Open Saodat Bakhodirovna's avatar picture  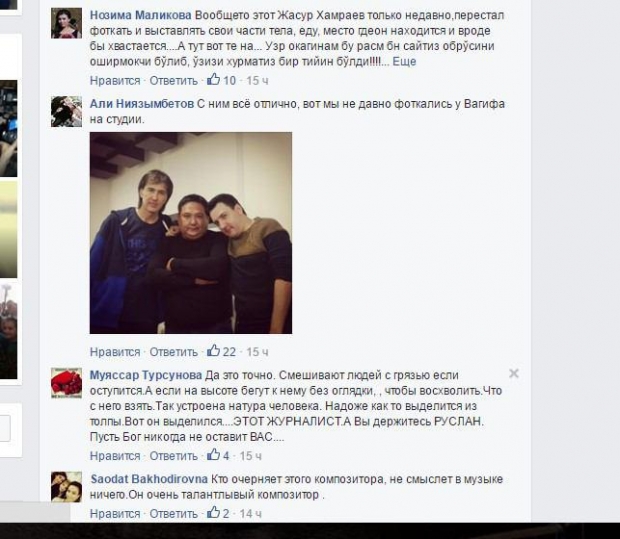(66, 487)
